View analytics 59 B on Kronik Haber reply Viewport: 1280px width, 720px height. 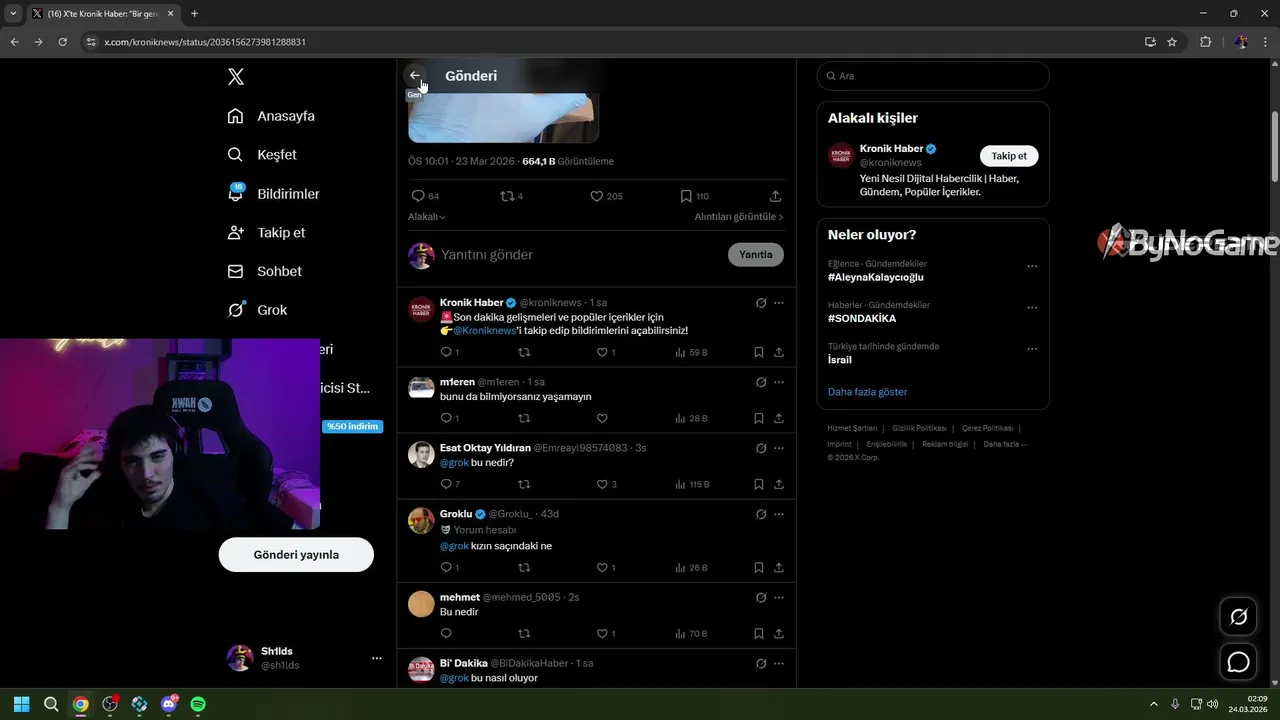(x=691, y=352)
